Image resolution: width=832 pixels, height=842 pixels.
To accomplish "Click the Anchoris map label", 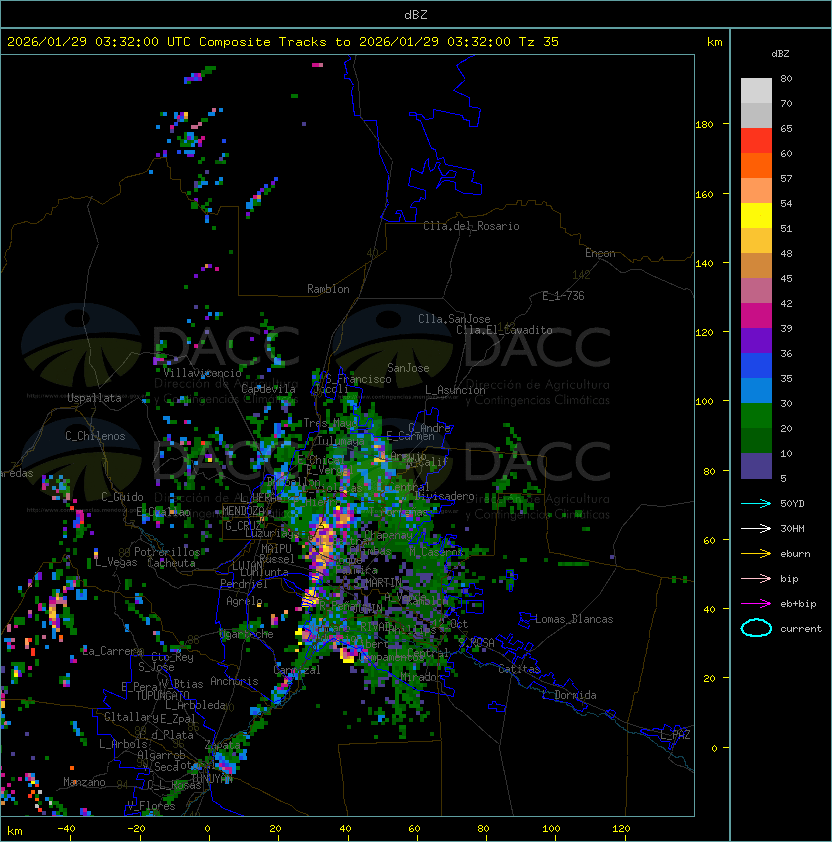I will [x=234, y=681].
